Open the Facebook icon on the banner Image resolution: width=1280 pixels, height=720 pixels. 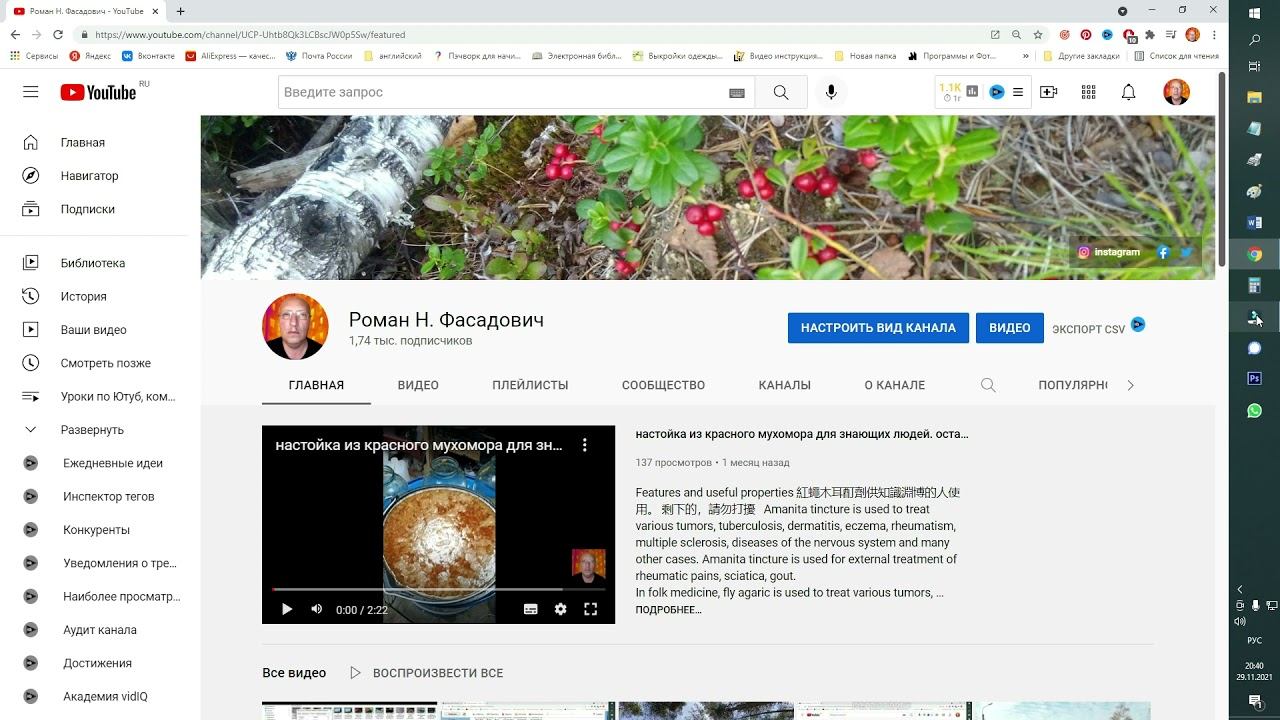pyautogui.click(x=1163, y=252)
